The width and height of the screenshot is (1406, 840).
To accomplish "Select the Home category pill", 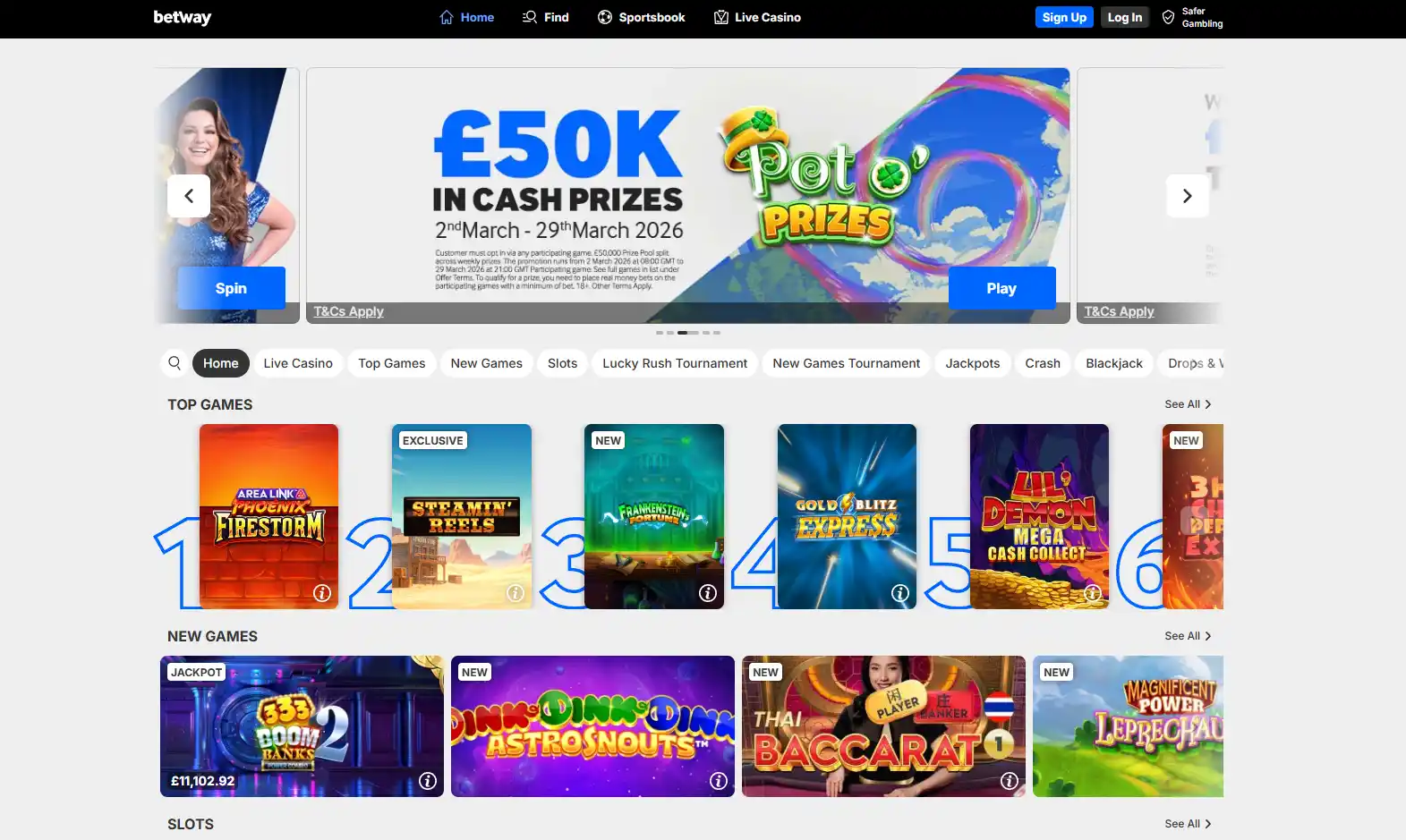I will click(221, 363).
